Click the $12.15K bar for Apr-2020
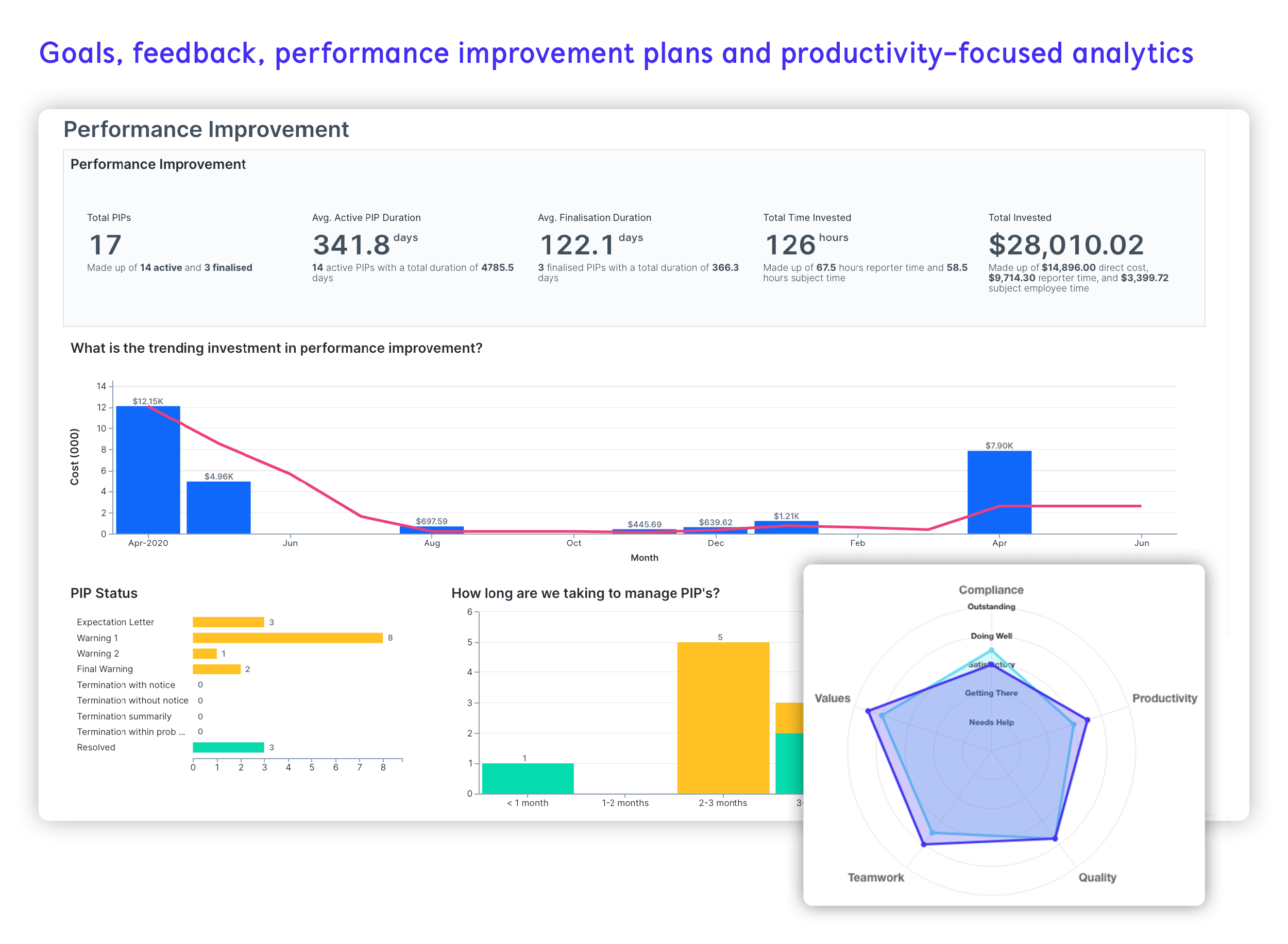The image size is (1288, 944). 148,470
